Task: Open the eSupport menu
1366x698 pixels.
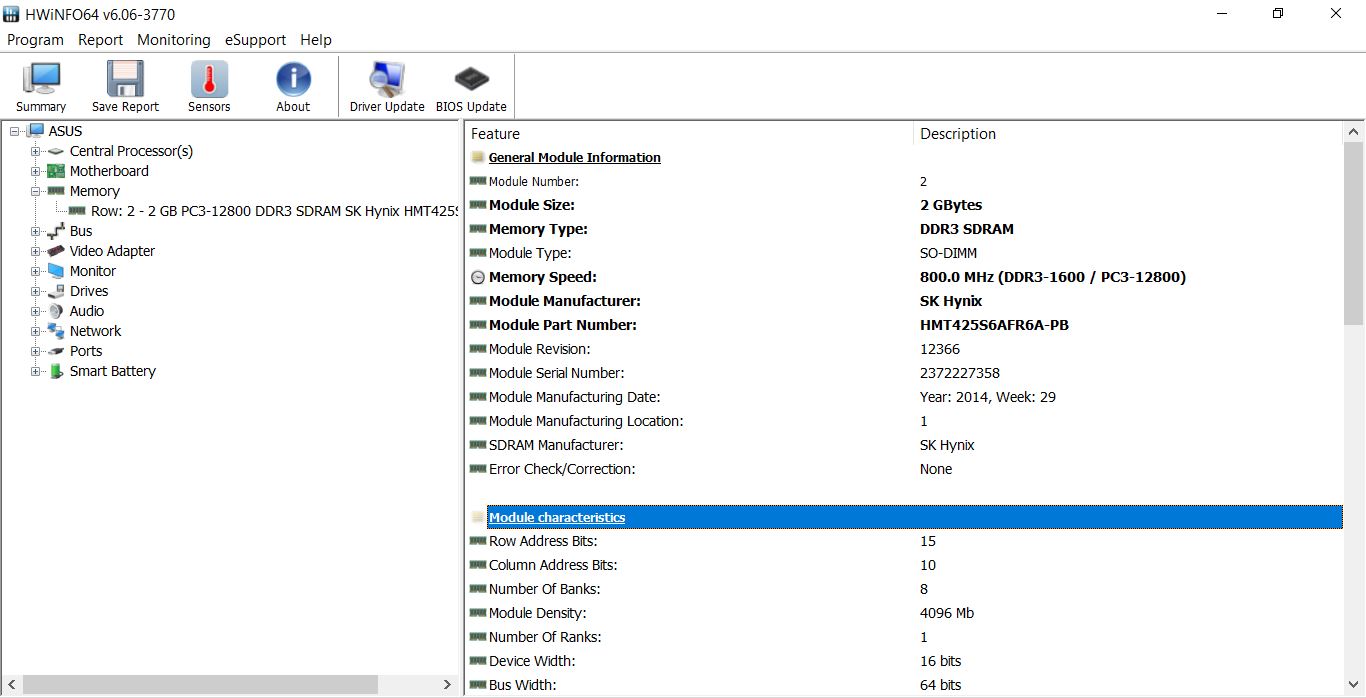Action: 255,40
